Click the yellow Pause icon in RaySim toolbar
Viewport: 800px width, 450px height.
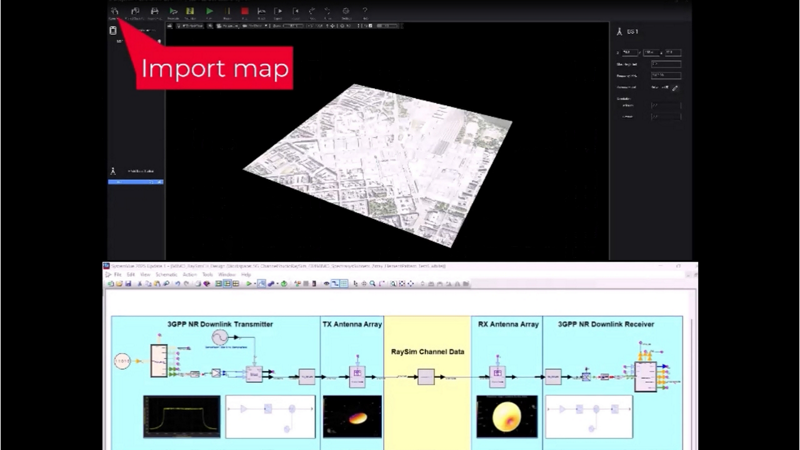point(228,11)
